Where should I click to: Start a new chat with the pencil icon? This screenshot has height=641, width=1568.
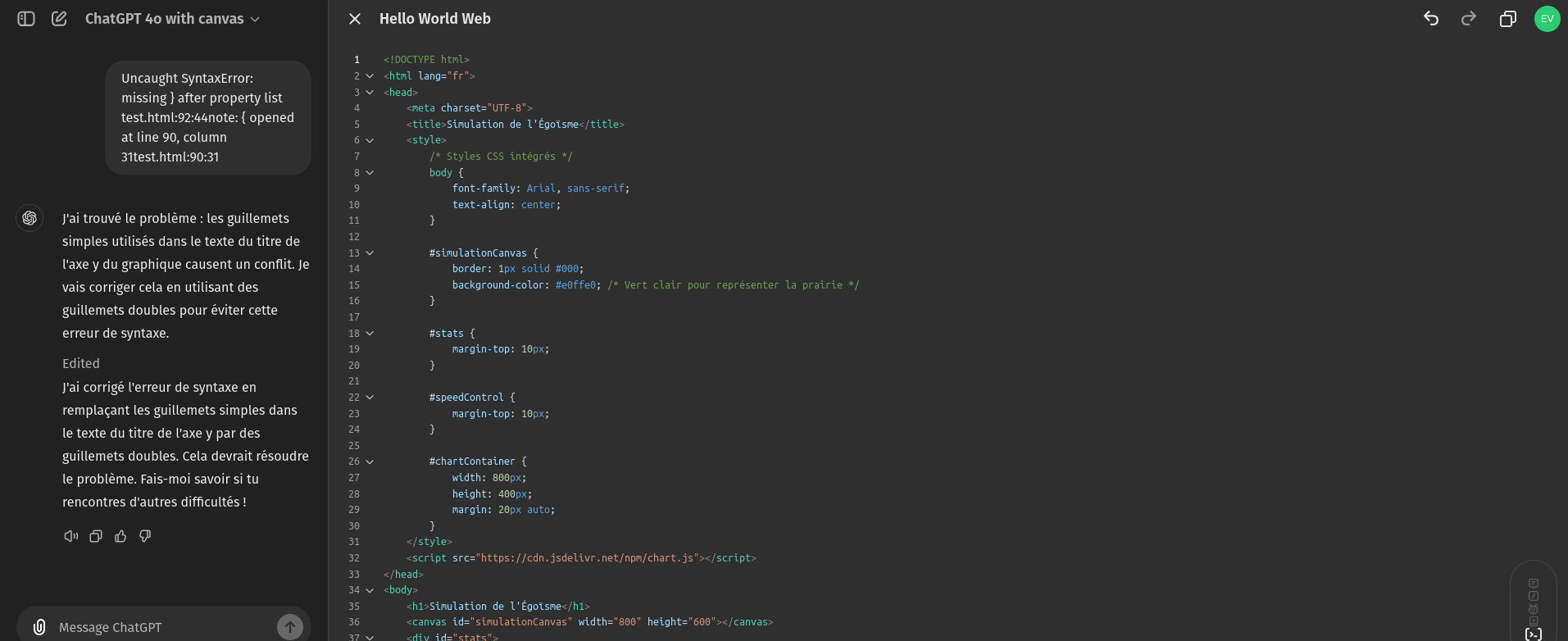[59, 18]
